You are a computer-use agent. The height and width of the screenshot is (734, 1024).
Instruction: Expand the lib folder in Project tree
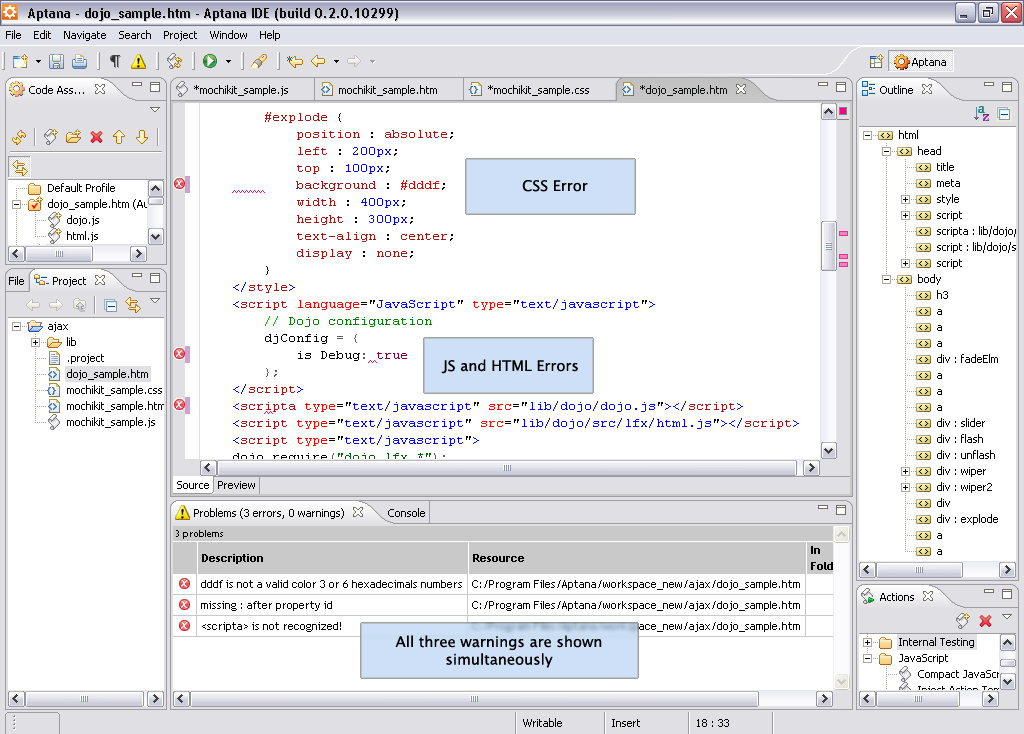[35, 342]
